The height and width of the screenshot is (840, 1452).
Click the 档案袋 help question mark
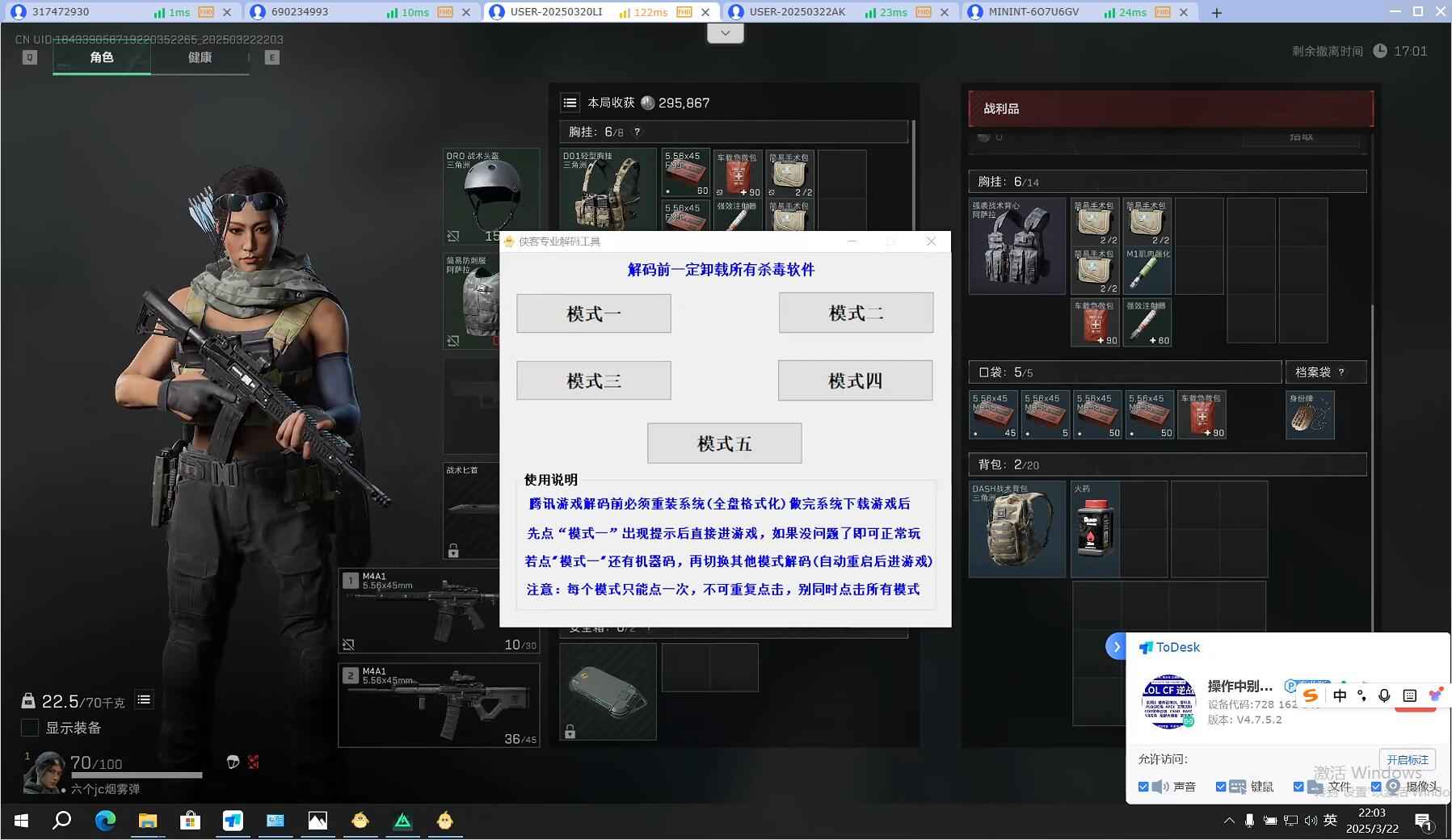(x=1341, y=372)
